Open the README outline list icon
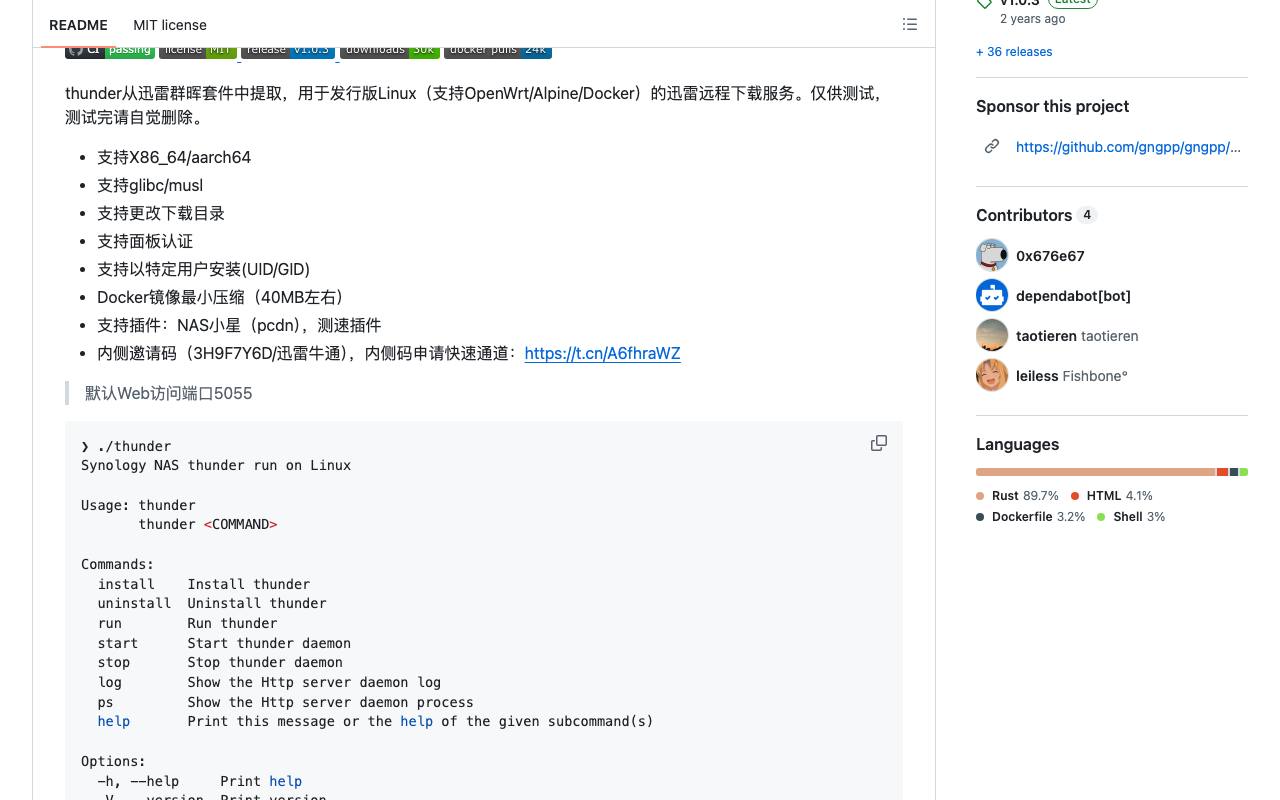 click(x=910, y=24)
